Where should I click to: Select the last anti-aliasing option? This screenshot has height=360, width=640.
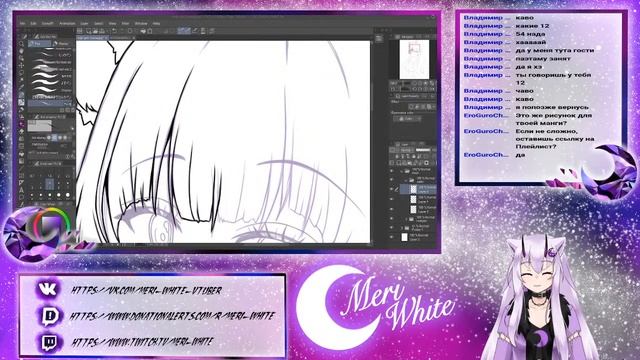[65, 138]
